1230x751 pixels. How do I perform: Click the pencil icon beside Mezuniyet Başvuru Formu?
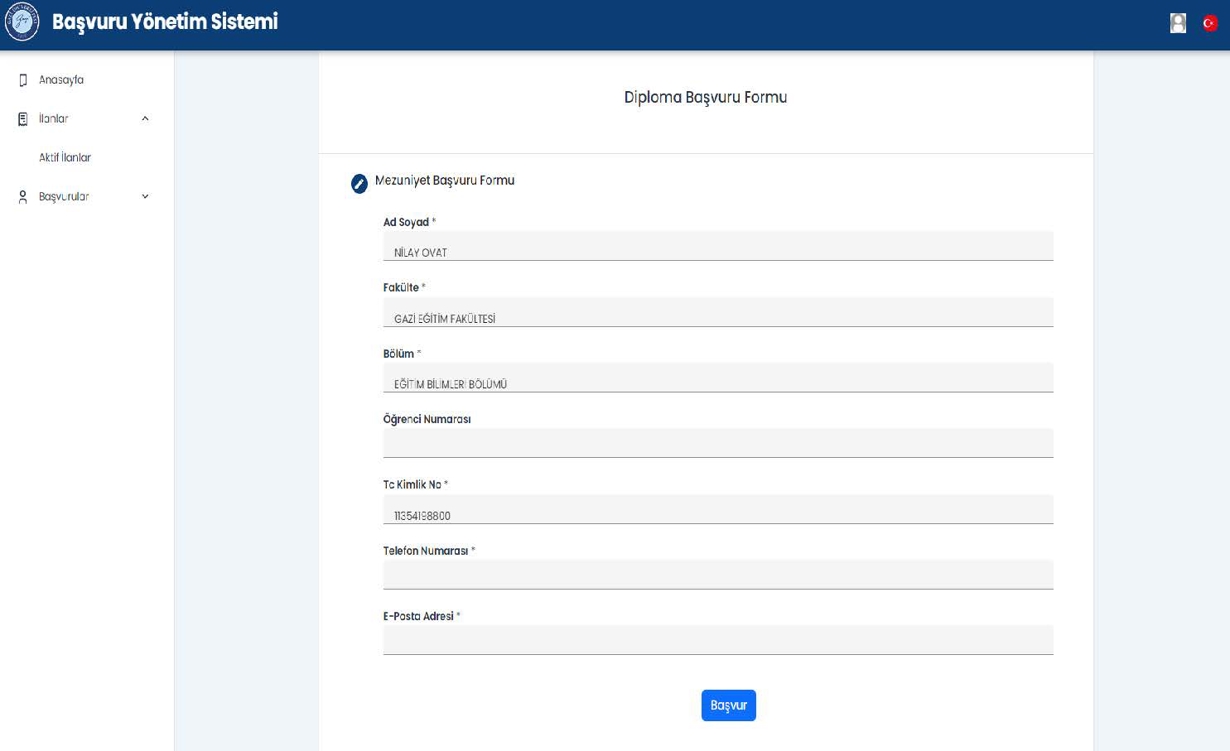click(x=359, y=183)
